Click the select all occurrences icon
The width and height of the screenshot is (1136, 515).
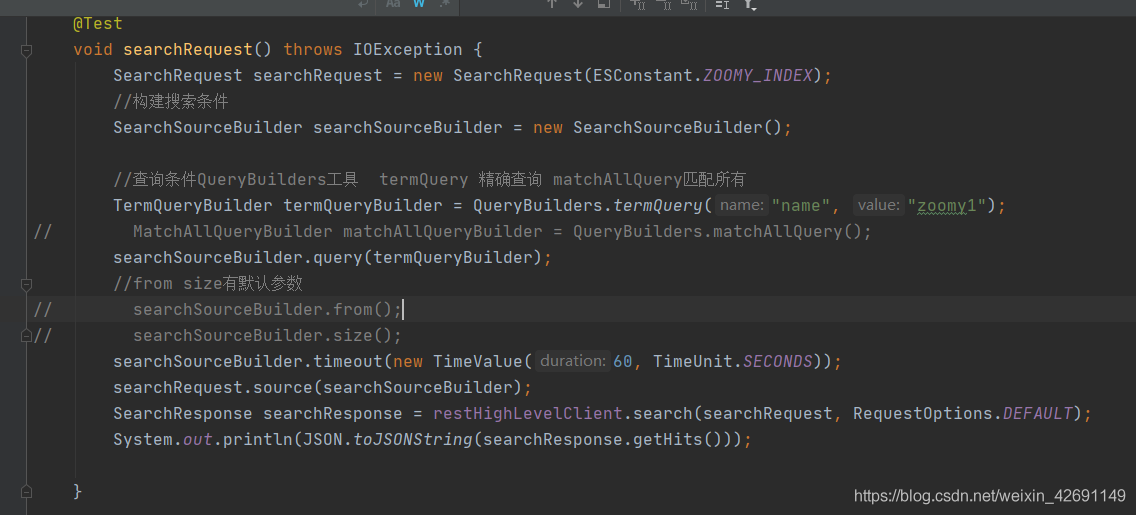[x=689, y=4]
